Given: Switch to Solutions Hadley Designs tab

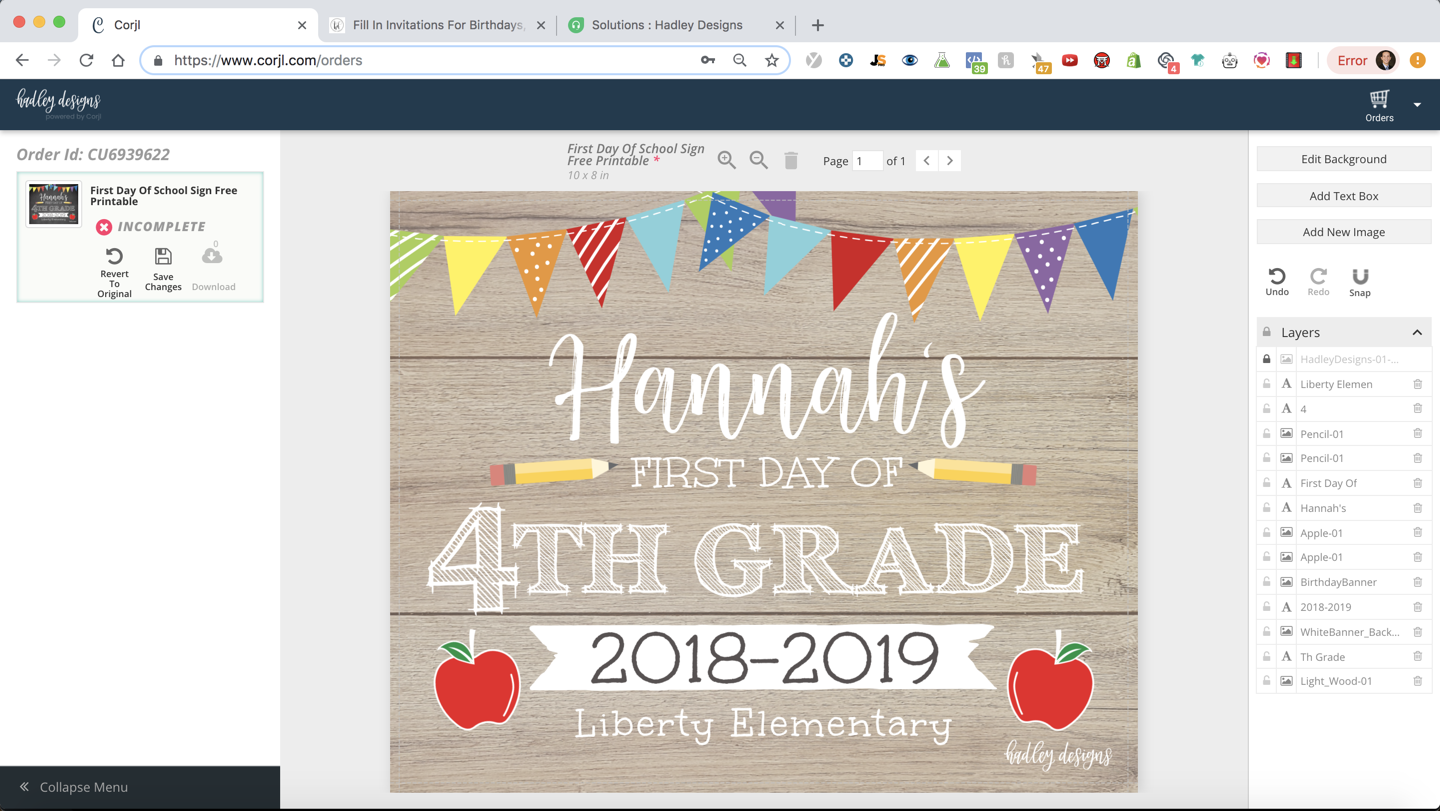Looking at the screenshot, I should [676, 25].
